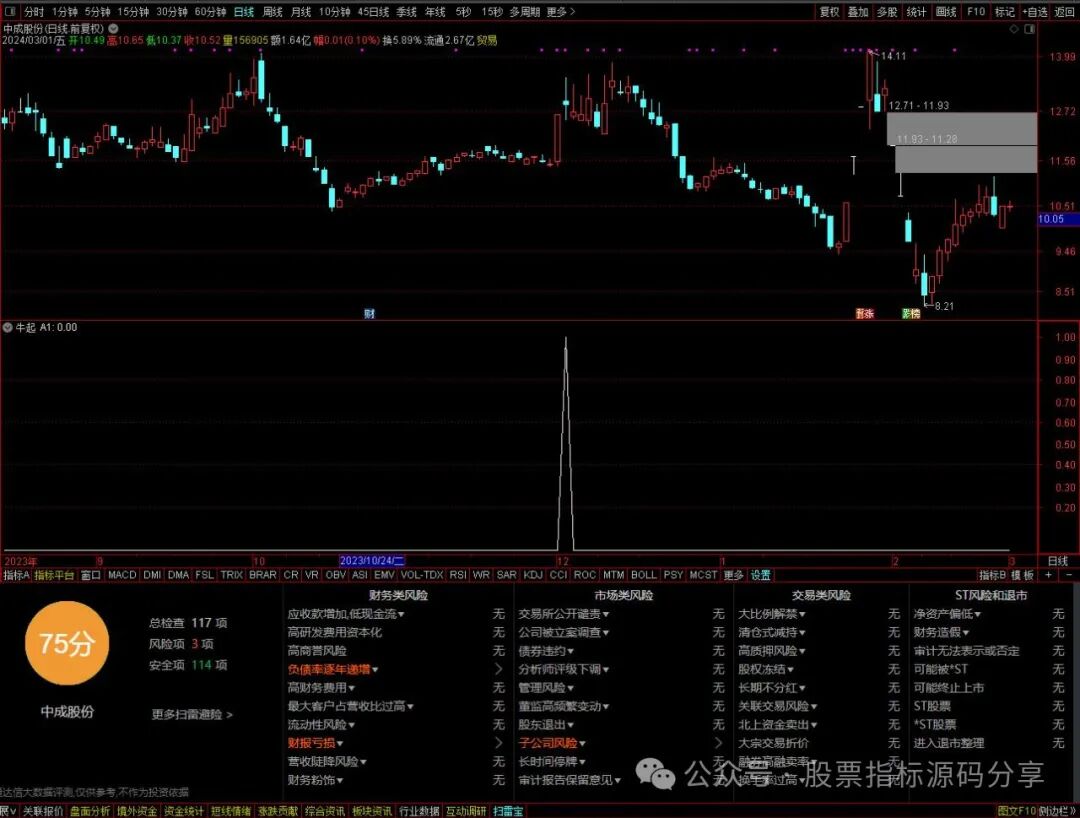This screenshot has height=818, width=1080.
Task: Expand 高财务费用 dropdown
Action: (351, 688)
